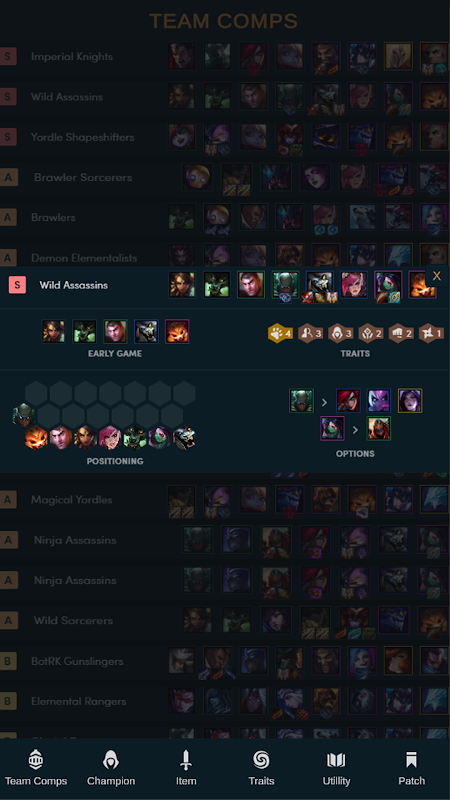Click the red-haired champion in Options
The width and height of the screenshot is (450, 800).
tap(348, 401)
